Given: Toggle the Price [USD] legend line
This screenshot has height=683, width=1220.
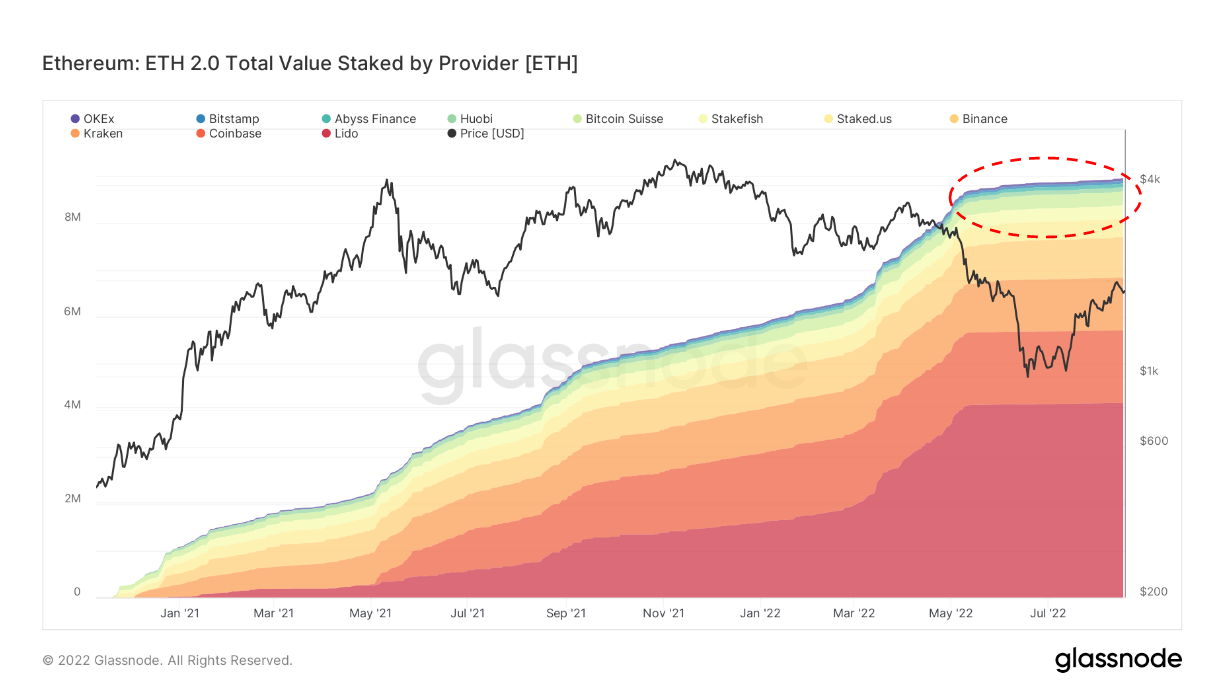Looking at the screenshot, I should point(491,134).
